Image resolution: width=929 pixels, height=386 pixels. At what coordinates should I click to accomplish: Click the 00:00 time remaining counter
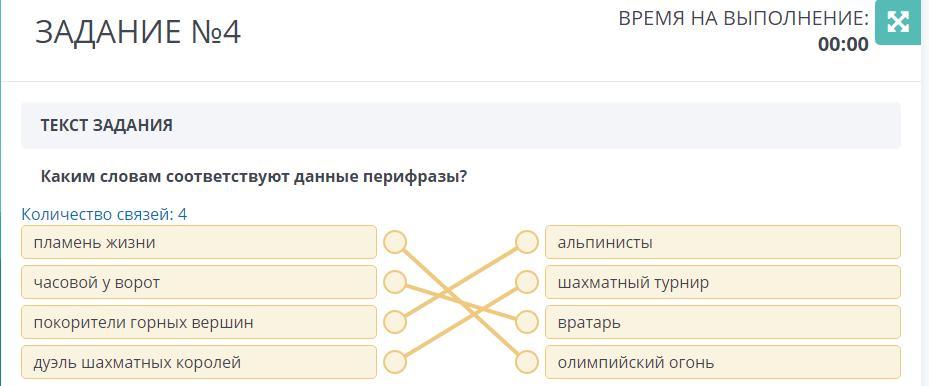843,44
